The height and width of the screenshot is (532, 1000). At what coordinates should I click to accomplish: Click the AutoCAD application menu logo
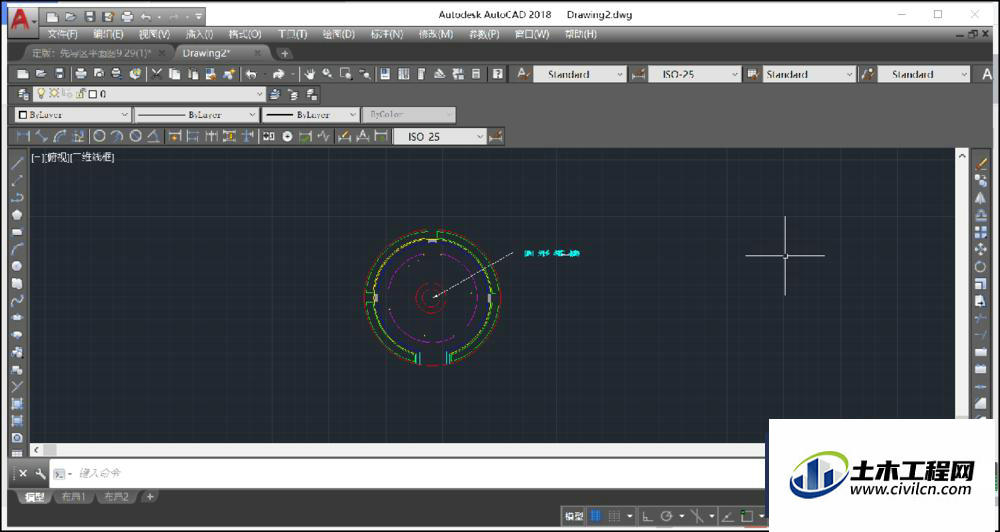point(20,18)
